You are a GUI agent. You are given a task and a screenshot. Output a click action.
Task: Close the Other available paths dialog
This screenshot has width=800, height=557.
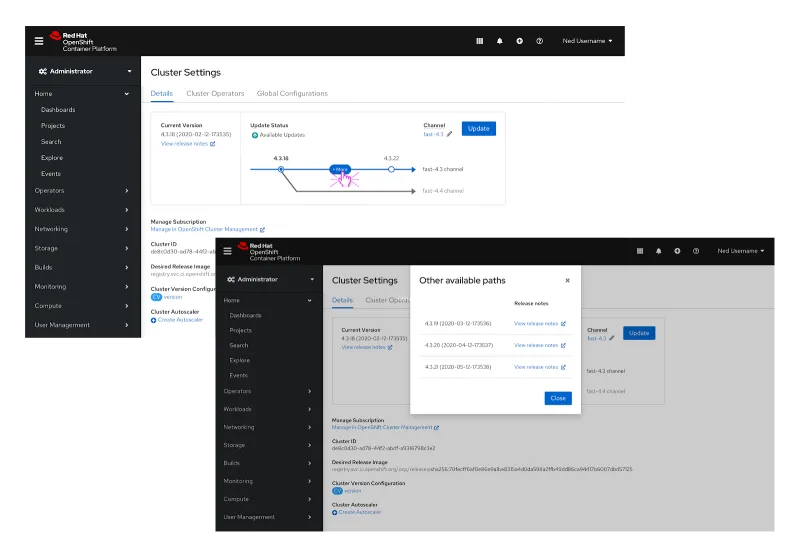(567, 281)
